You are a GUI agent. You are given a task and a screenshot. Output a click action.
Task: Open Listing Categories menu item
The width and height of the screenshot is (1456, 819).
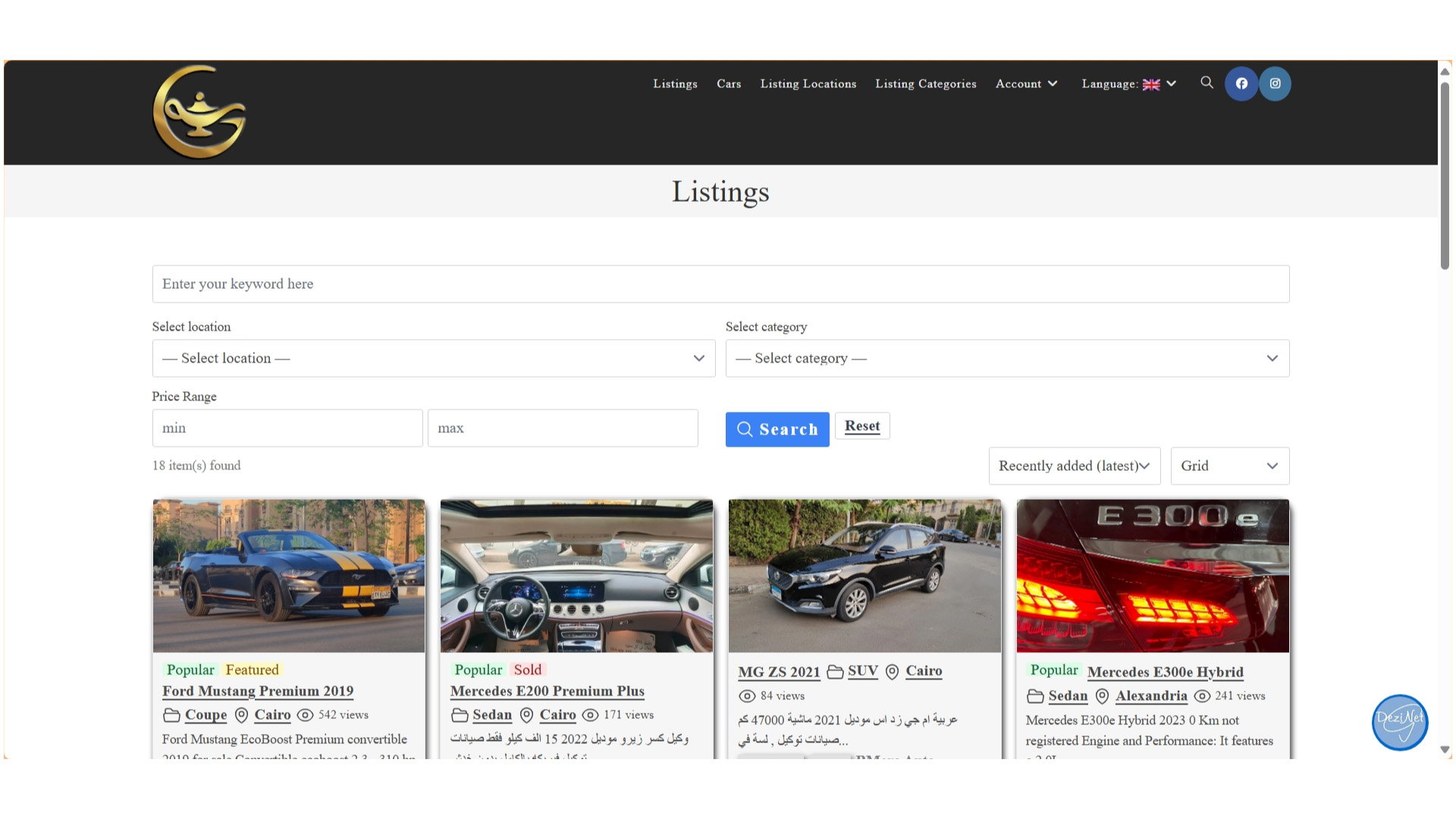point(925,83)
